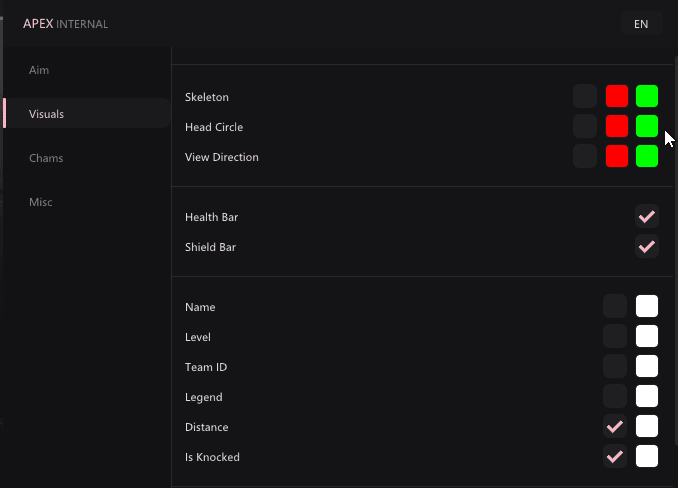Image resolution: width=678 pixels, height=488 pixels.
Task: Enable the Skeleton checkbox
Action: (x=585, y=96)
